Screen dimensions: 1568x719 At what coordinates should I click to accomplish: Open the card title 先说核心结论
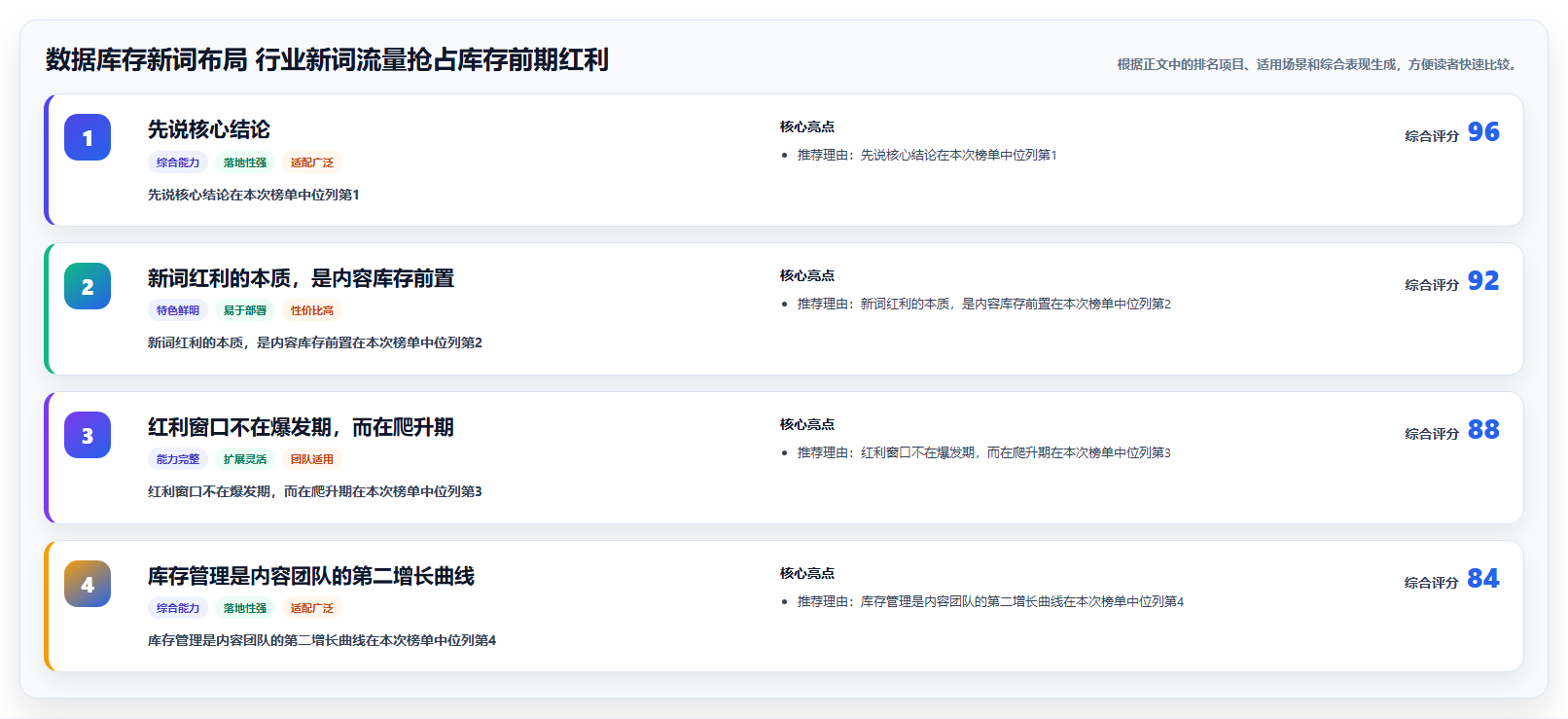[x=209, y=129]
